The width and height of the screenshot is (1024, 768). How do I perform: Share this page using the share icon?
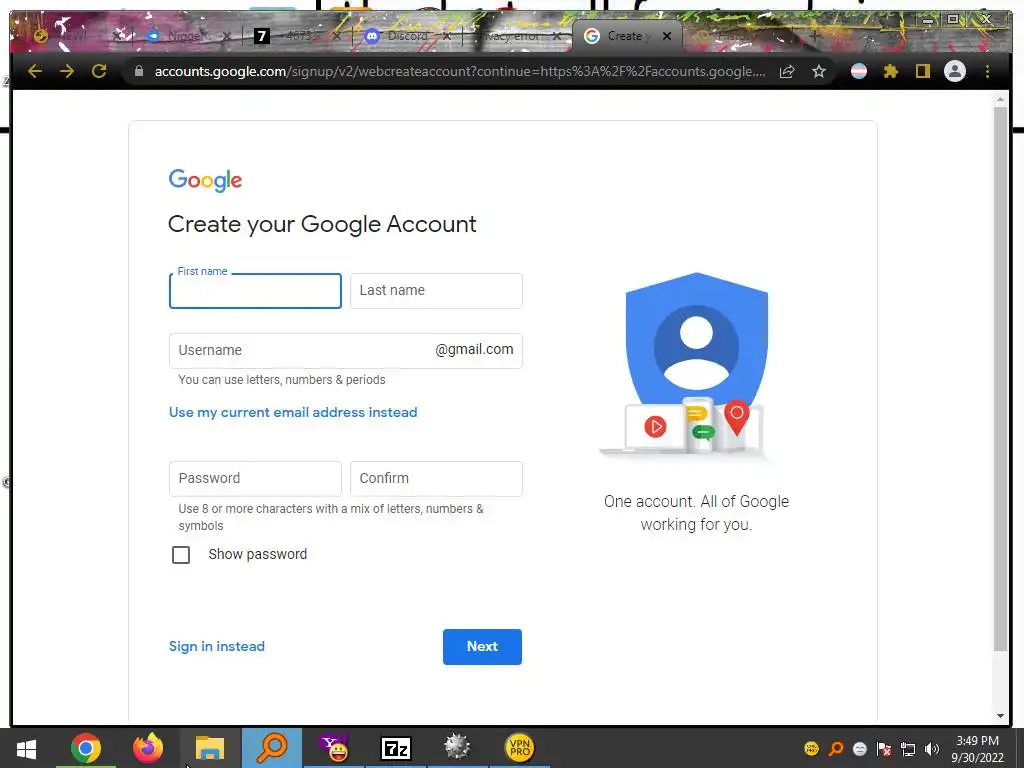787,71
